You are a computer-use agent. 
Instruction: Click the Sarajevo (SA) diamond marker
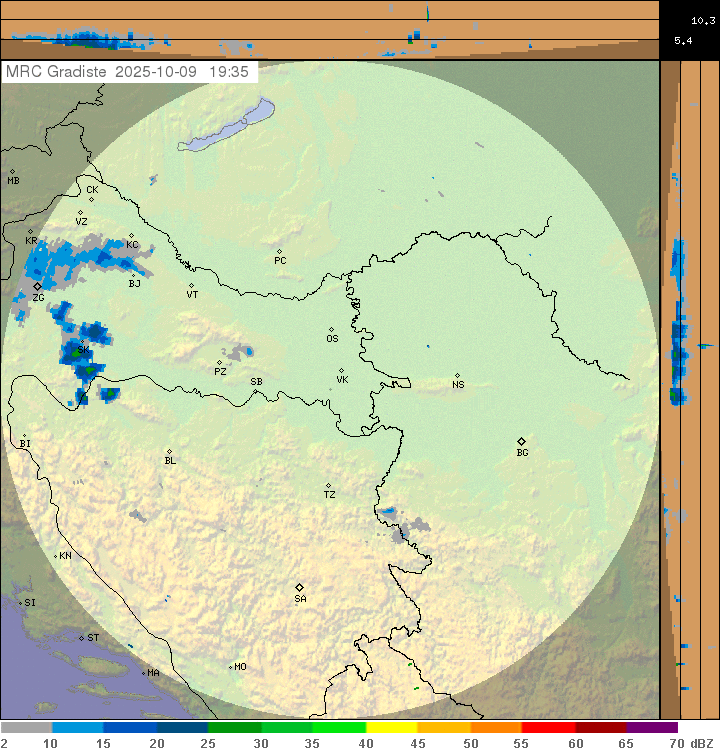pyautogui.click(x=299, y=587)
